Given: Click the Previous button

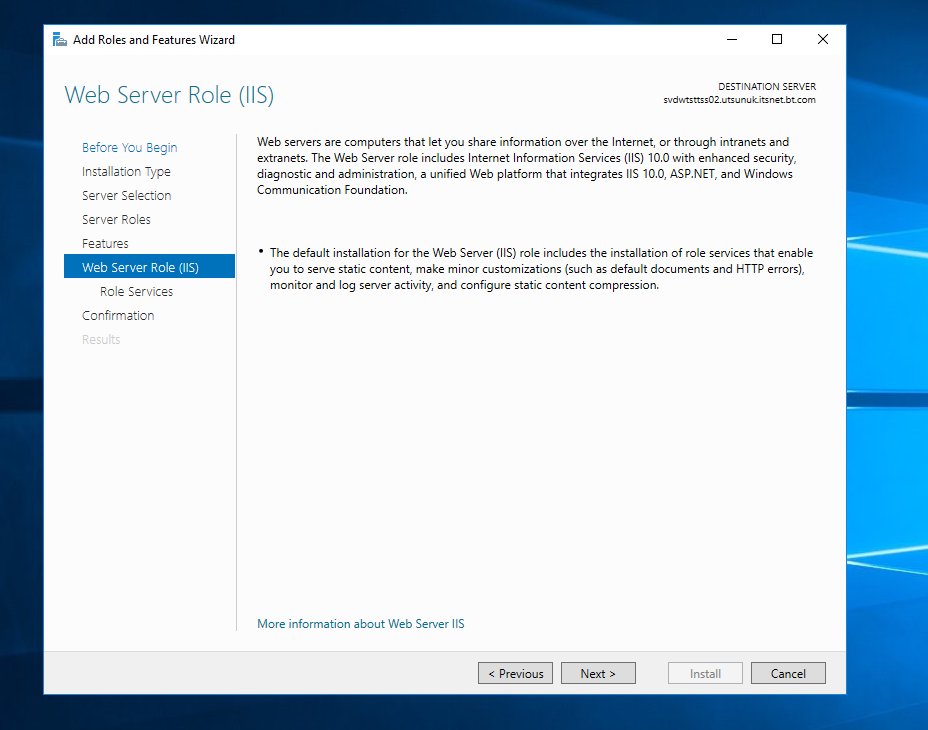Looking at the screenshot, I should [515, 673].
